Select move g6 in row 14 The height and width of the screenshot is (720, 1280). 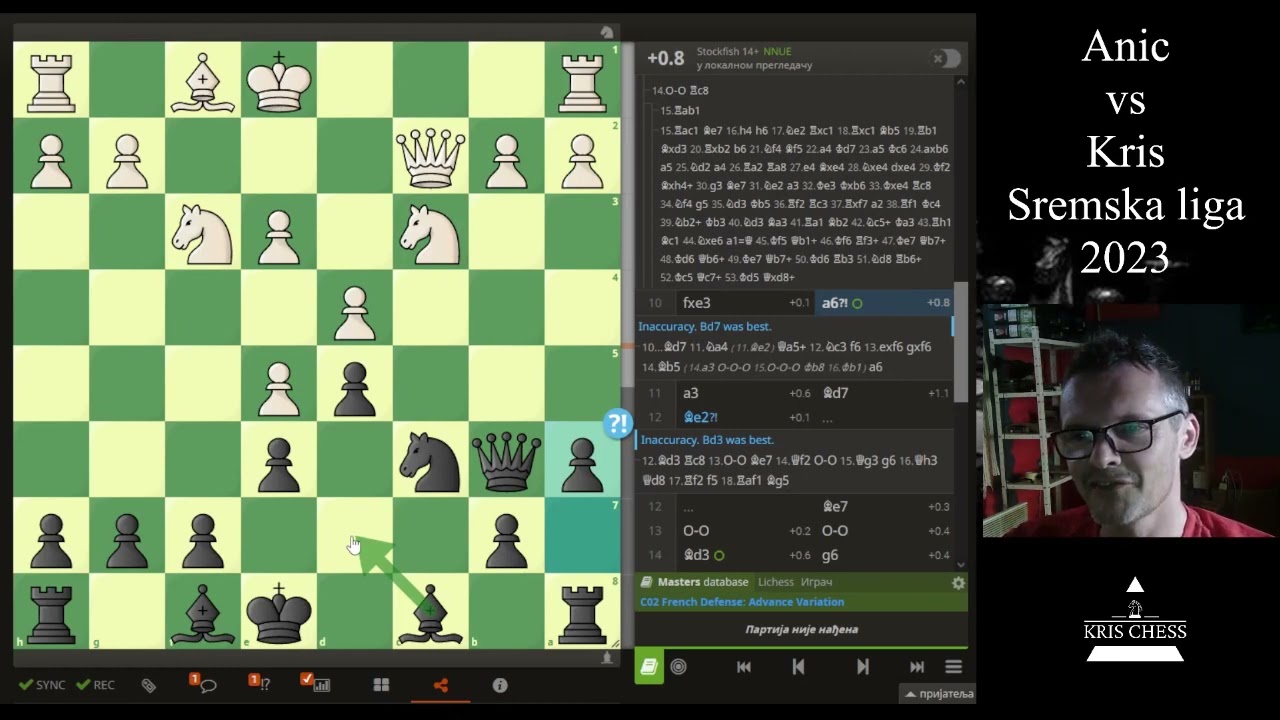pyautogui.click(x=884, y=555)
